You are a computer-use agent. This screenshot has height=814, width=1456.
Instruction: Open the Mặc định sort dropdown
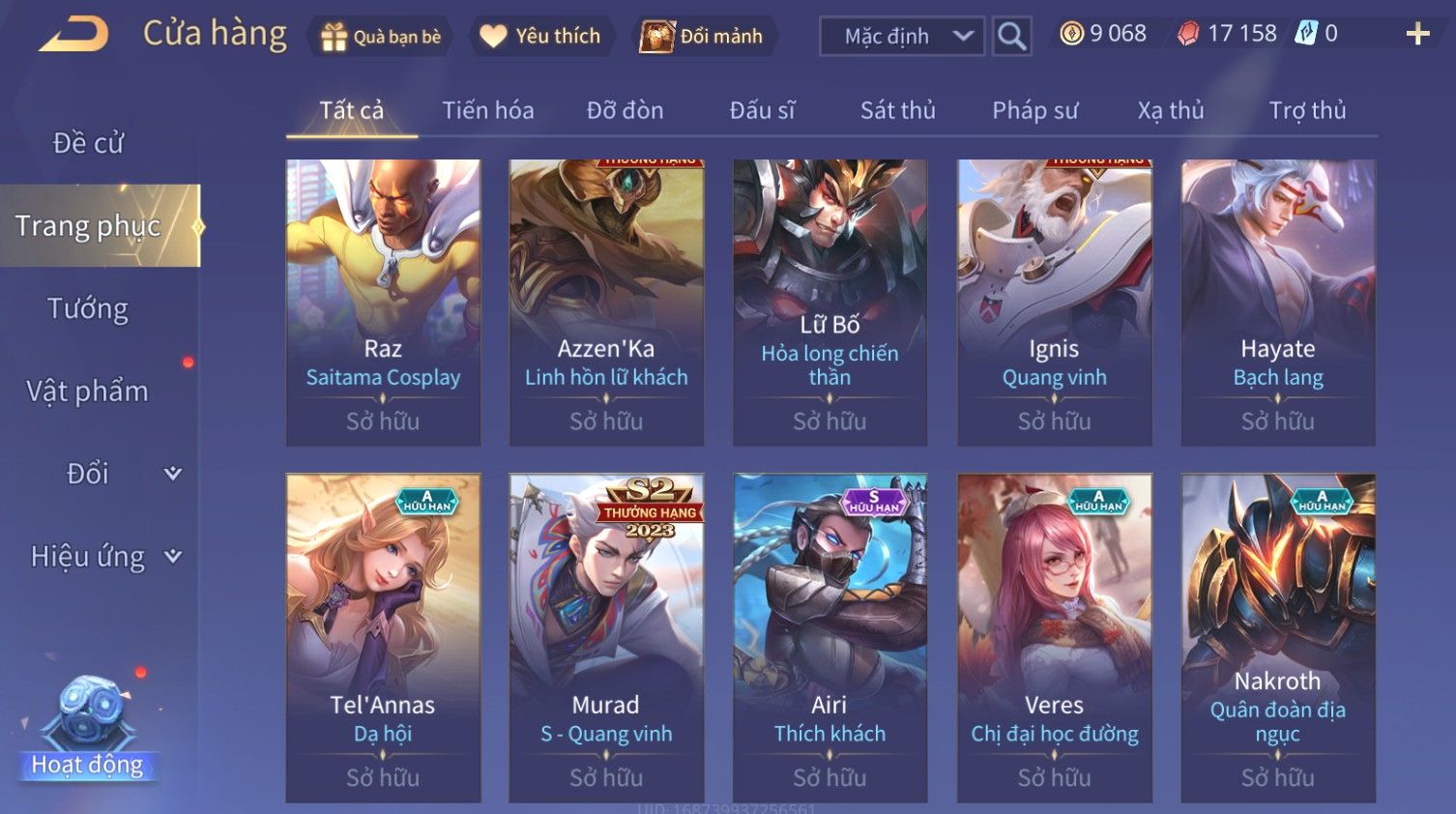[902, 36]
